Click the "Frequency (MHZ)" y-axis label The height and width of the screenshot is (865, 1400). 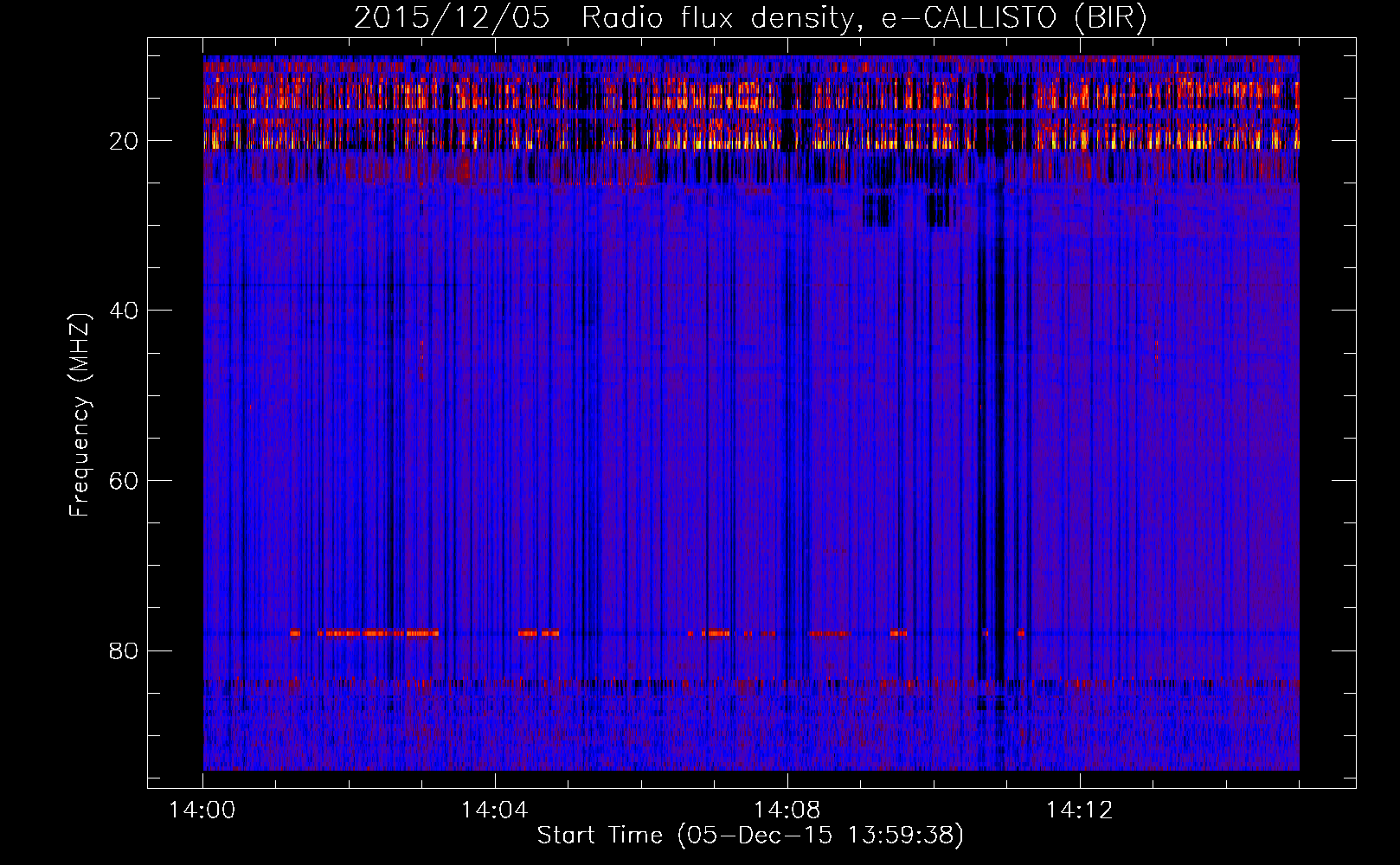point(80,415)
